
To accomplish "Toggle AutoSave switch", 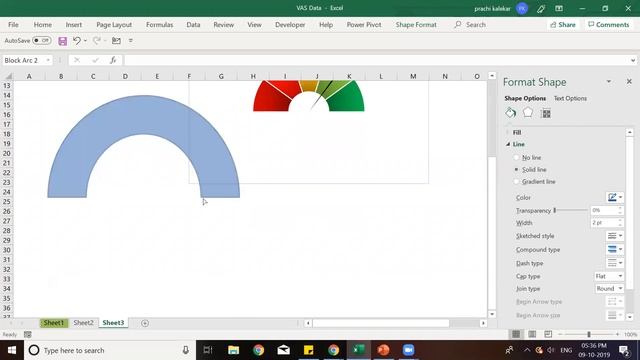I will click(x=42, y=40).
